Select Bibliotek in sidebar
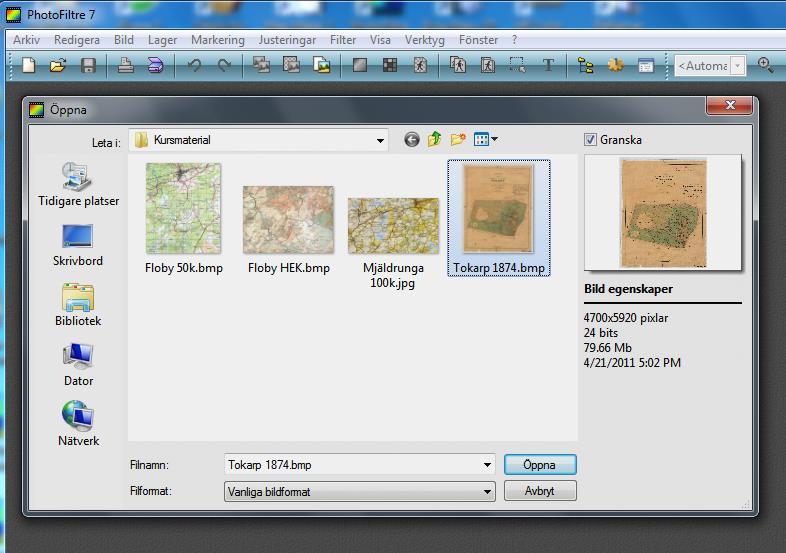 [78, 305]
